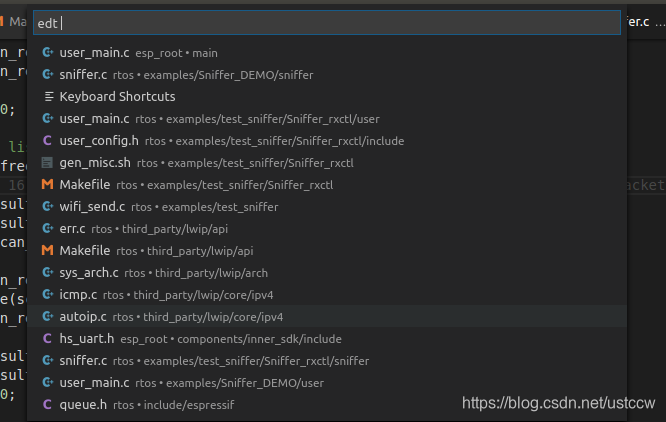Click the quick open search input field
The image size is (666, 422).
(x=327, y=23)
